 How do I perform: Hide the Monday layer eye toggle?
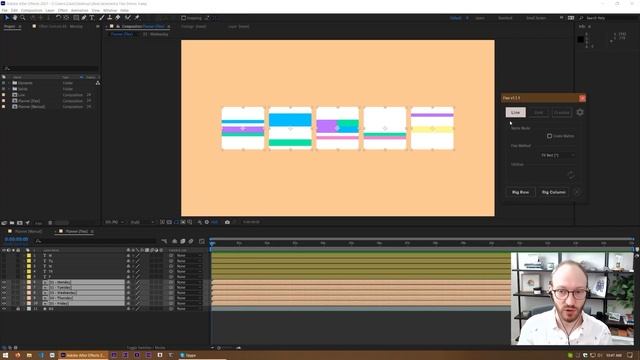[4, 282]
